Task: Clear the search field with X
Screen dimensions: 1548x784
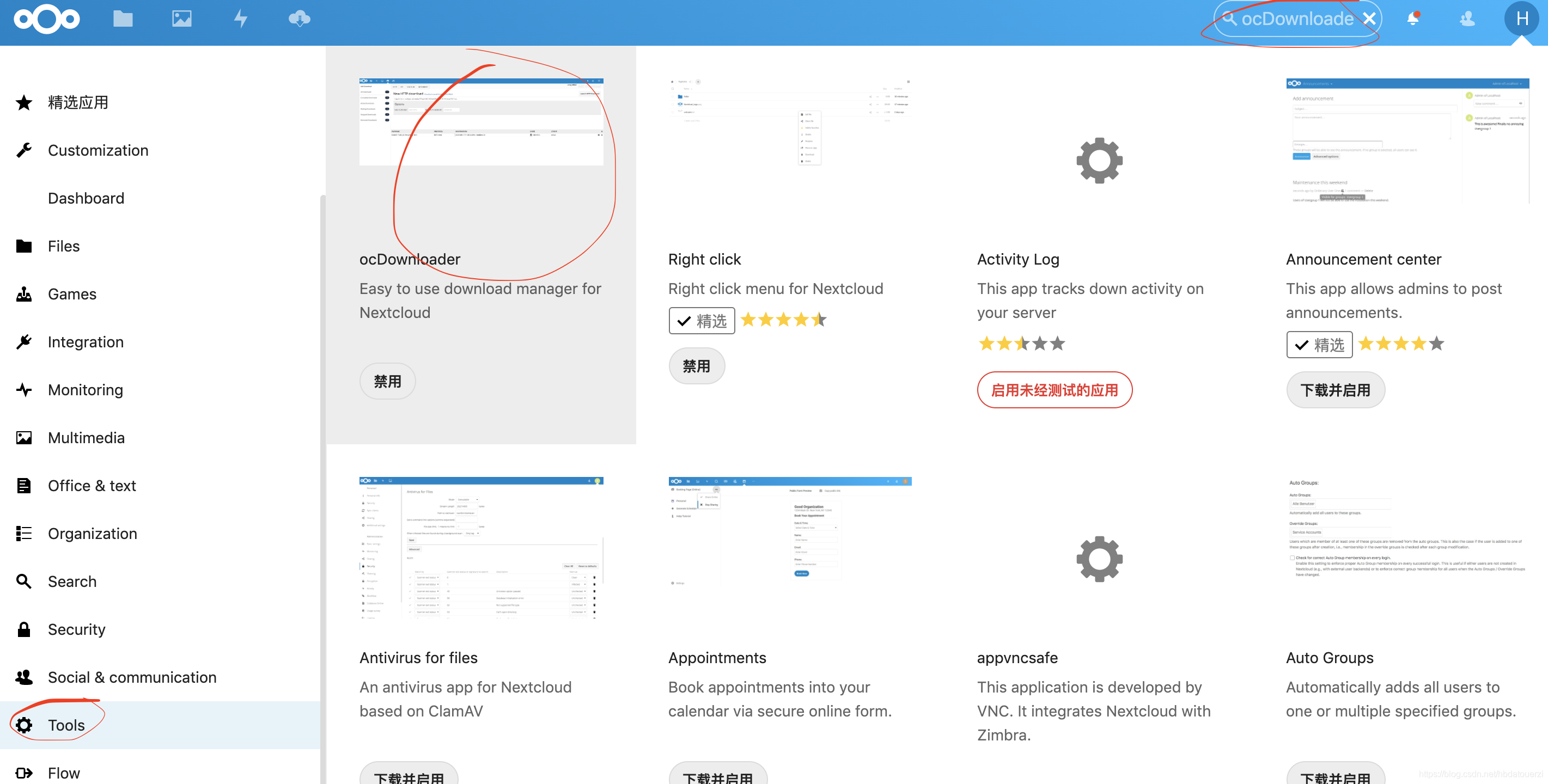Action: click(1369, 19)
